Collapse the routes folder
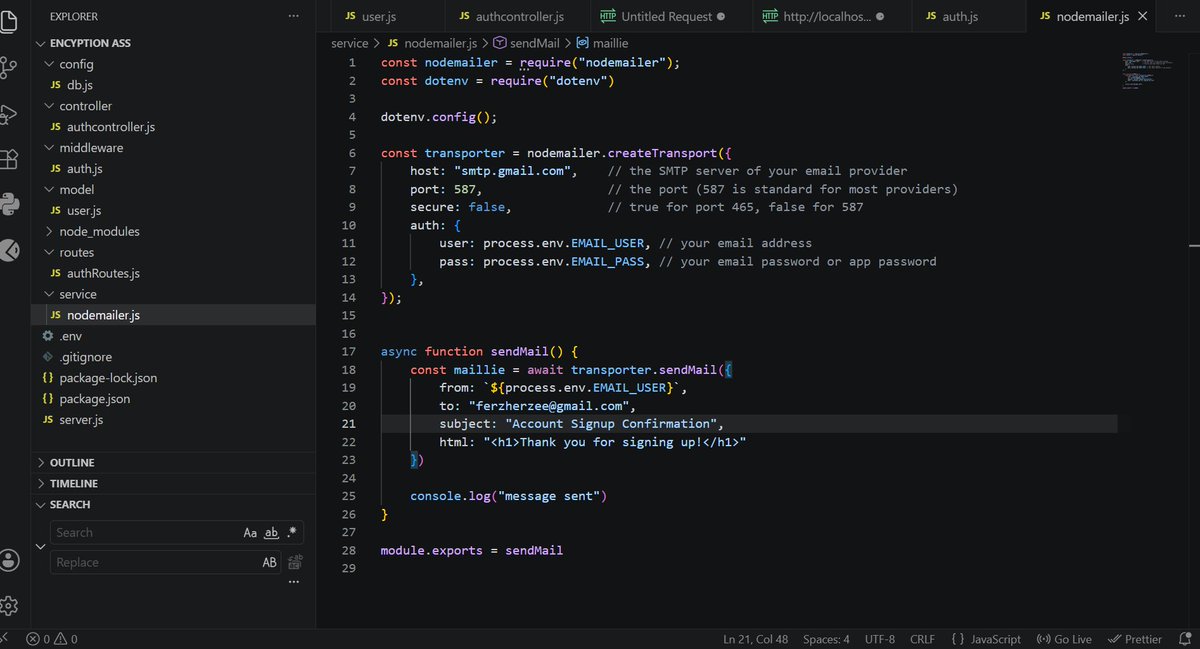Screen dimensions: 1200x649 tap(50, 253)
